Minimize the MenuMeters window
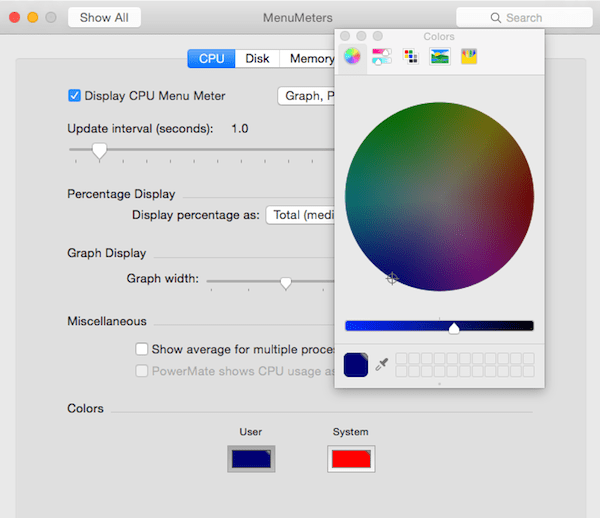This screenshot has width=600, height=518. [x=33, y=17]
